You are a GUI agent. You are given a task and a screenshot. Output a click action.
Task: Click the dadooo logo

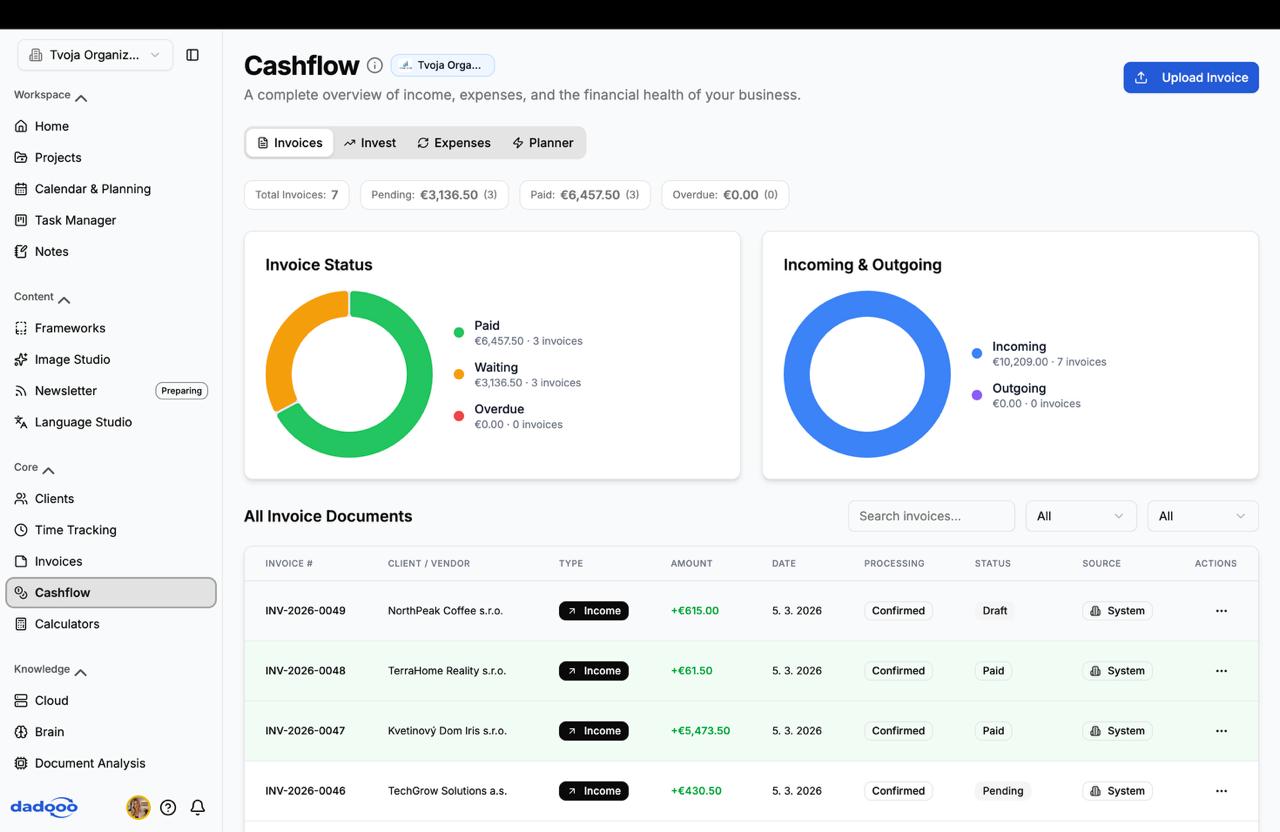(x=44, y=807)
